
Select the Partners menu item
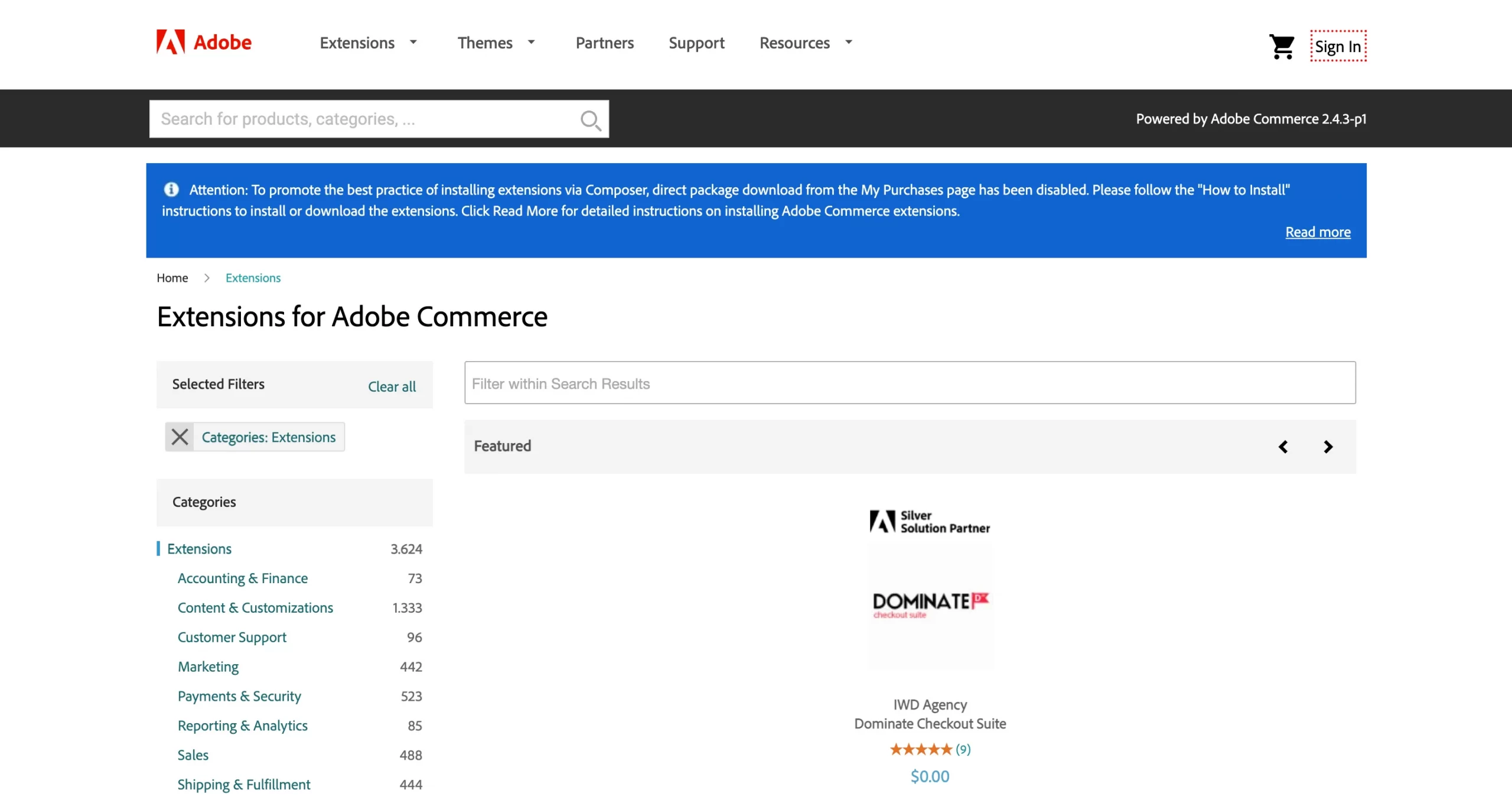[x=604, y=43]
